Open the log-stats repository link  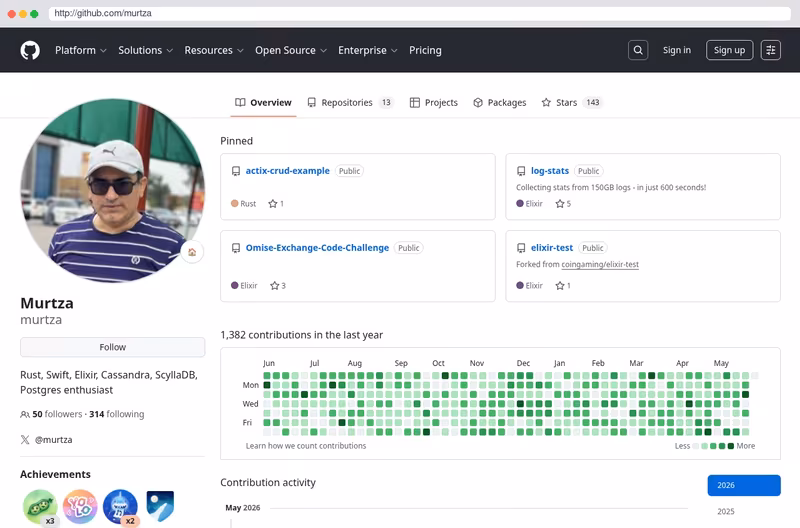(549, 171)
